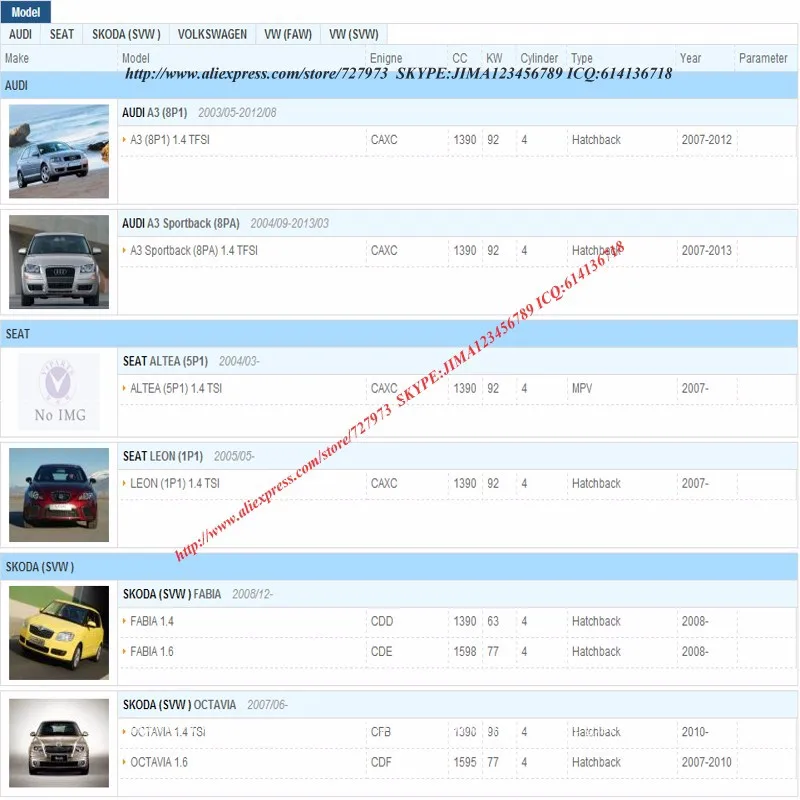Click the AUDI A3 Sportback (8PA) heading
Screen dimensions: 800x800
pyautogui.click(x=181, y=223)
